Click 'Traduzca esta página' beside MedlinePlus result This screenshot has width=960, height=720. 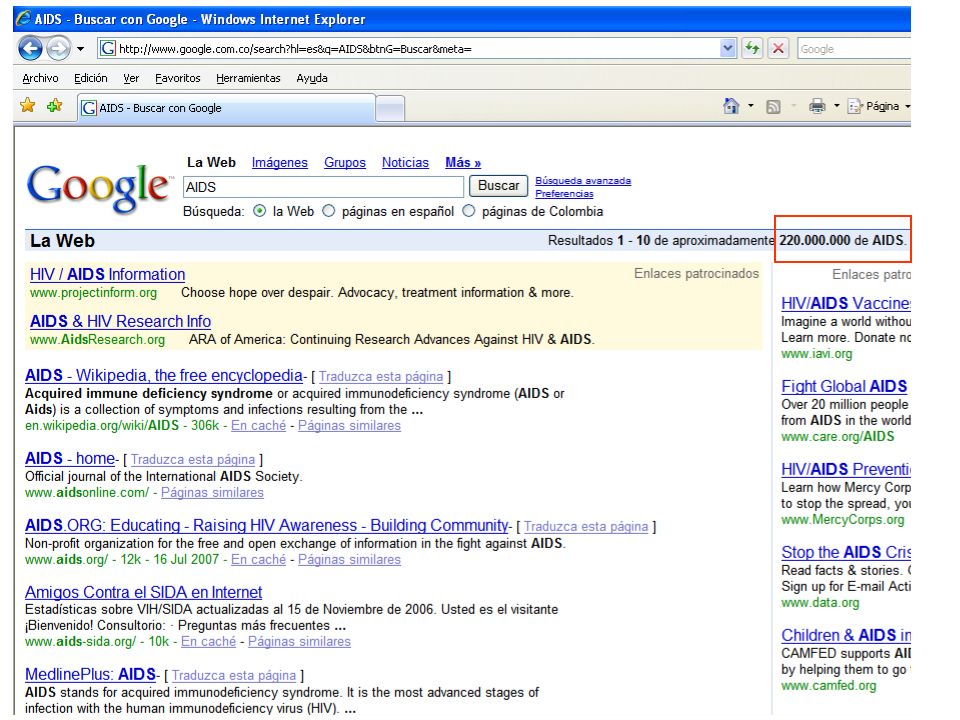click(234, 675)
